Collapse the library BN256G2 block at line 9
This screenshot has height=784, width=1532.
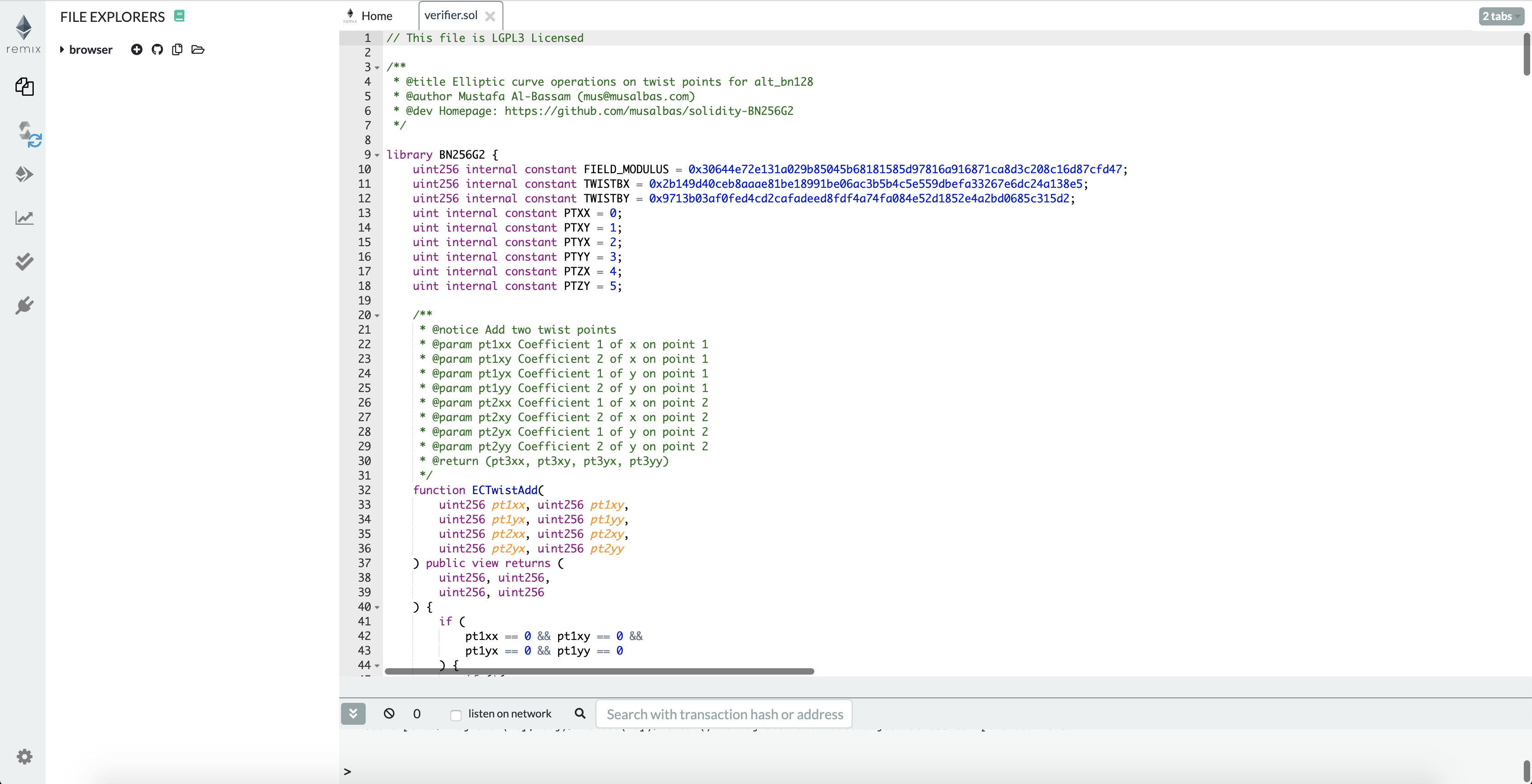(x=377, y=155)
